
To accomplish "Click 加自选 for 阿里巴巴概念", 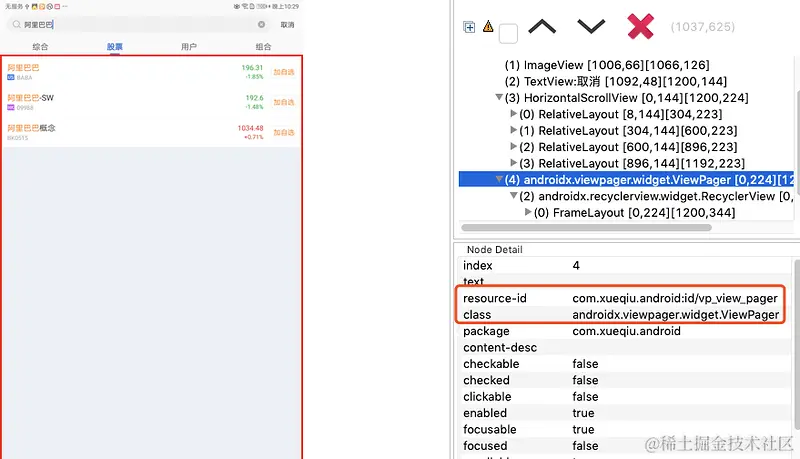I will [284, 132].
